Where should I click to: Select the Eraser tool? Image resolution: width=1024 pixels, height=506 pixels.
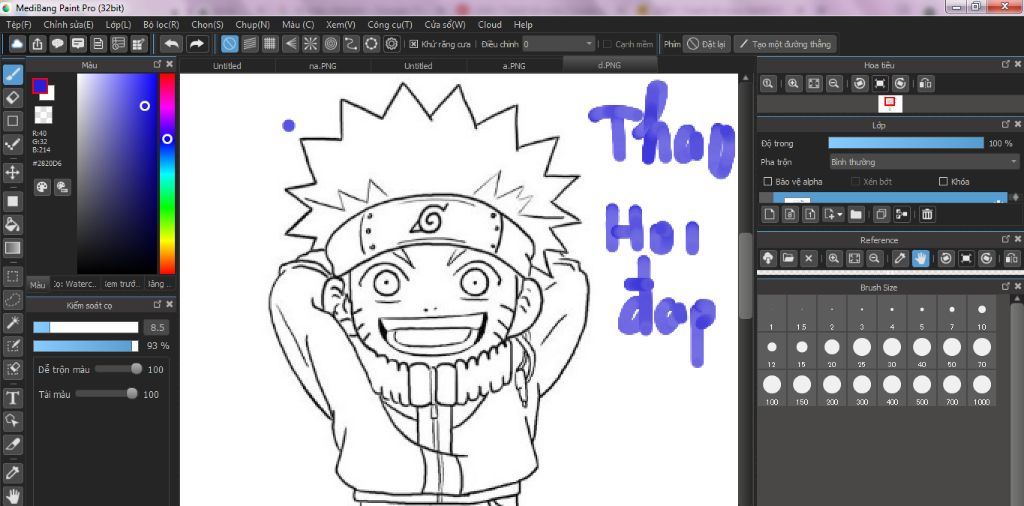(12, 98)
